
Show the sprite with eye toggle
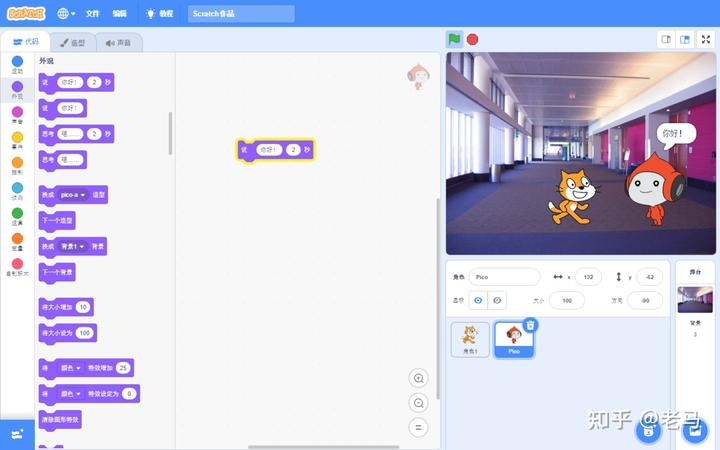[478, 300]
